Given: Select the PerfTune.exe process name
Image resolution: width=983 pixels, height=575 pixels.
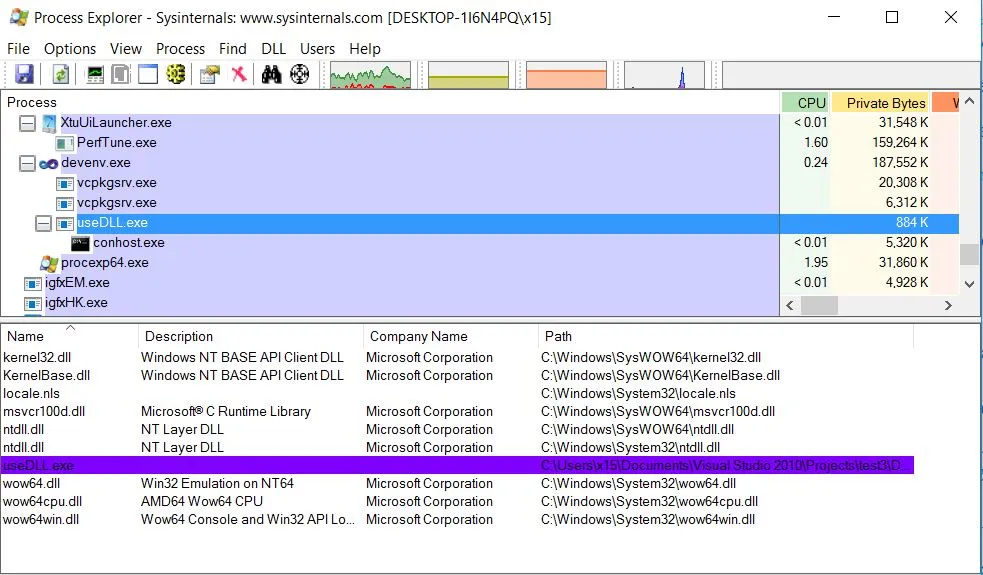Looking at the screenshot, I should point(117,143).
